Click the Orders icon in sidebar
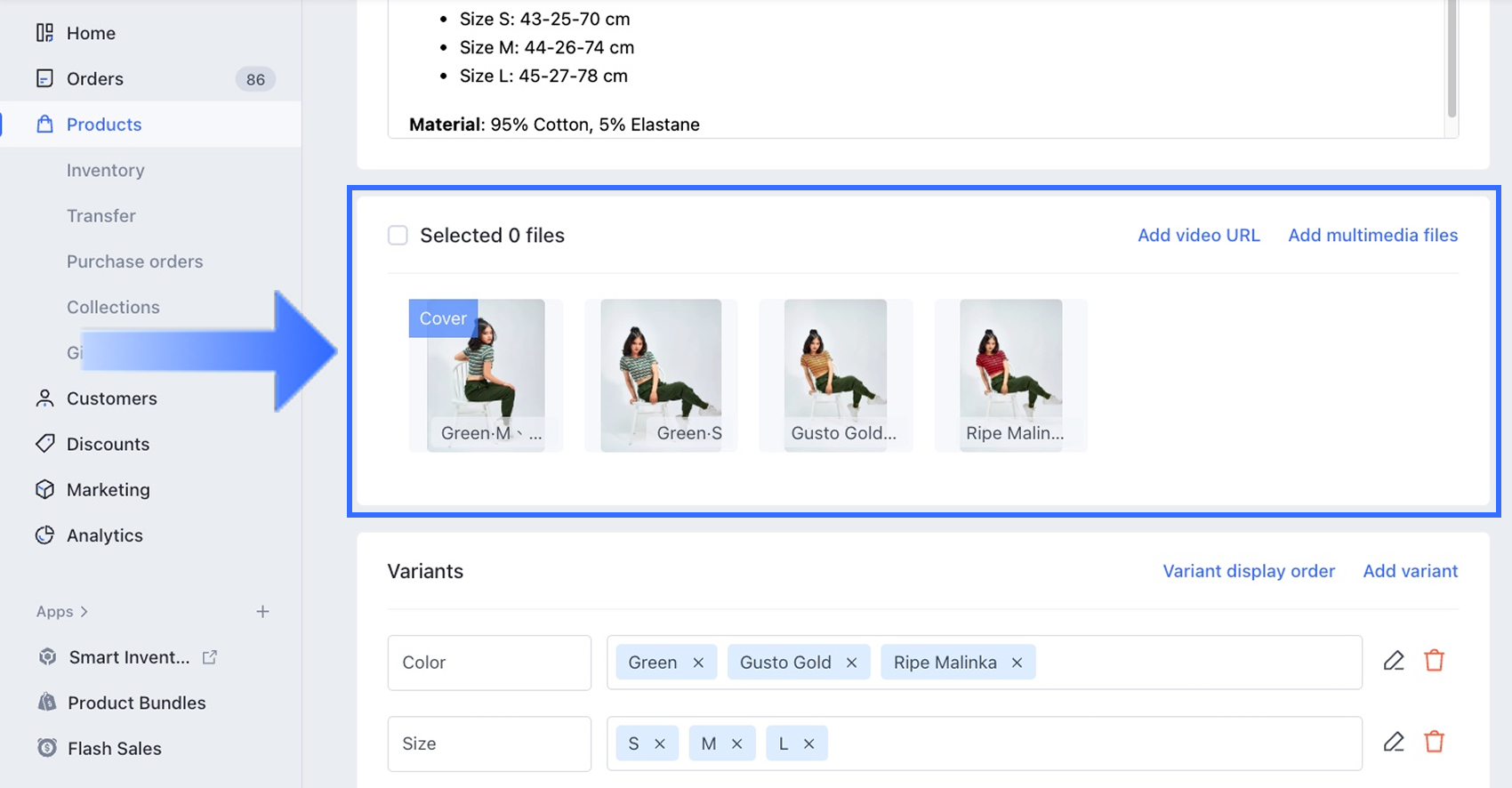Viewport: 1512px width, 788px height. [44, 78]
